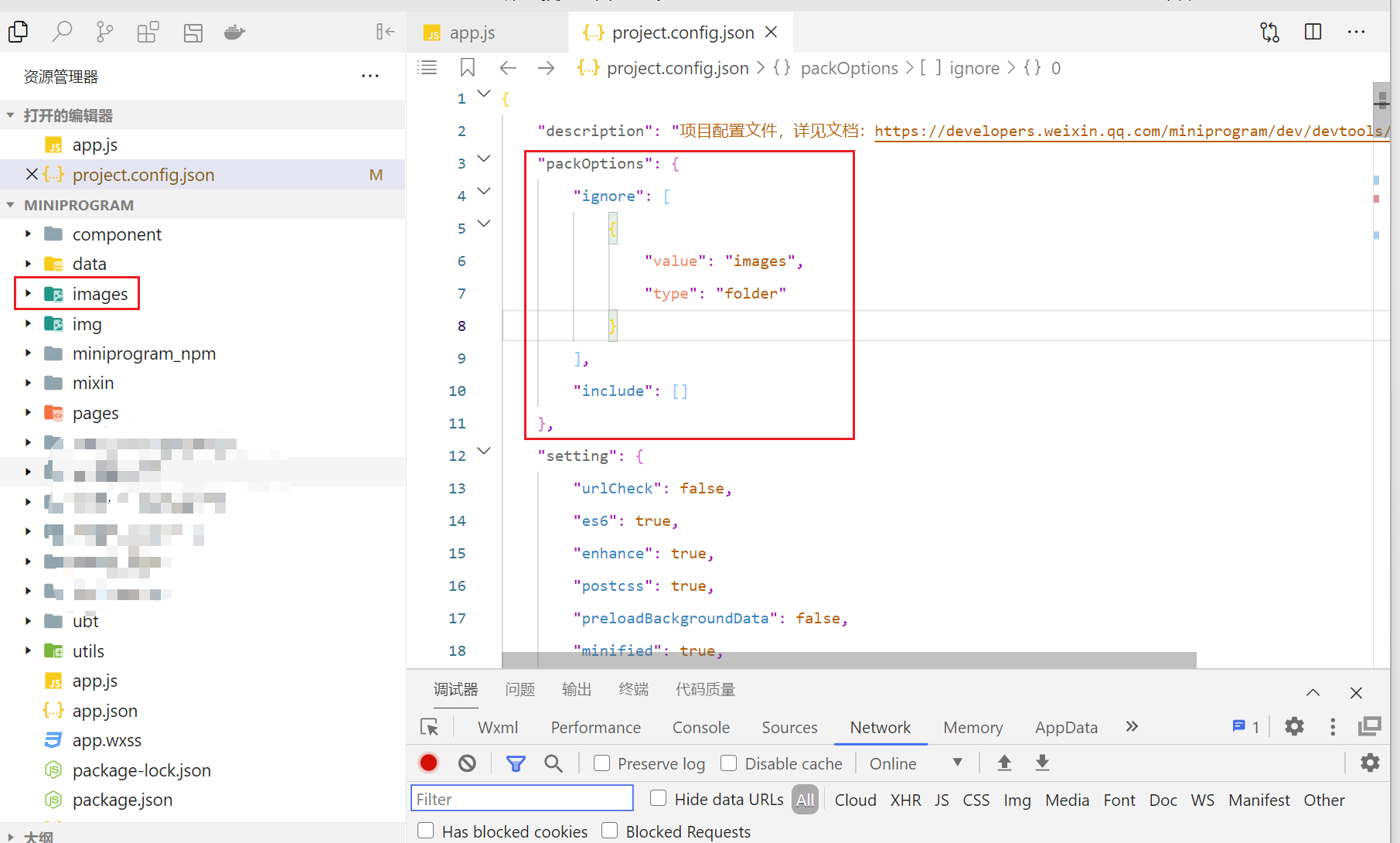Close project.config.json in open editors list
The width and height of the screenshot is (1400, 843).
pyautogui.click(x=32, y=174)
